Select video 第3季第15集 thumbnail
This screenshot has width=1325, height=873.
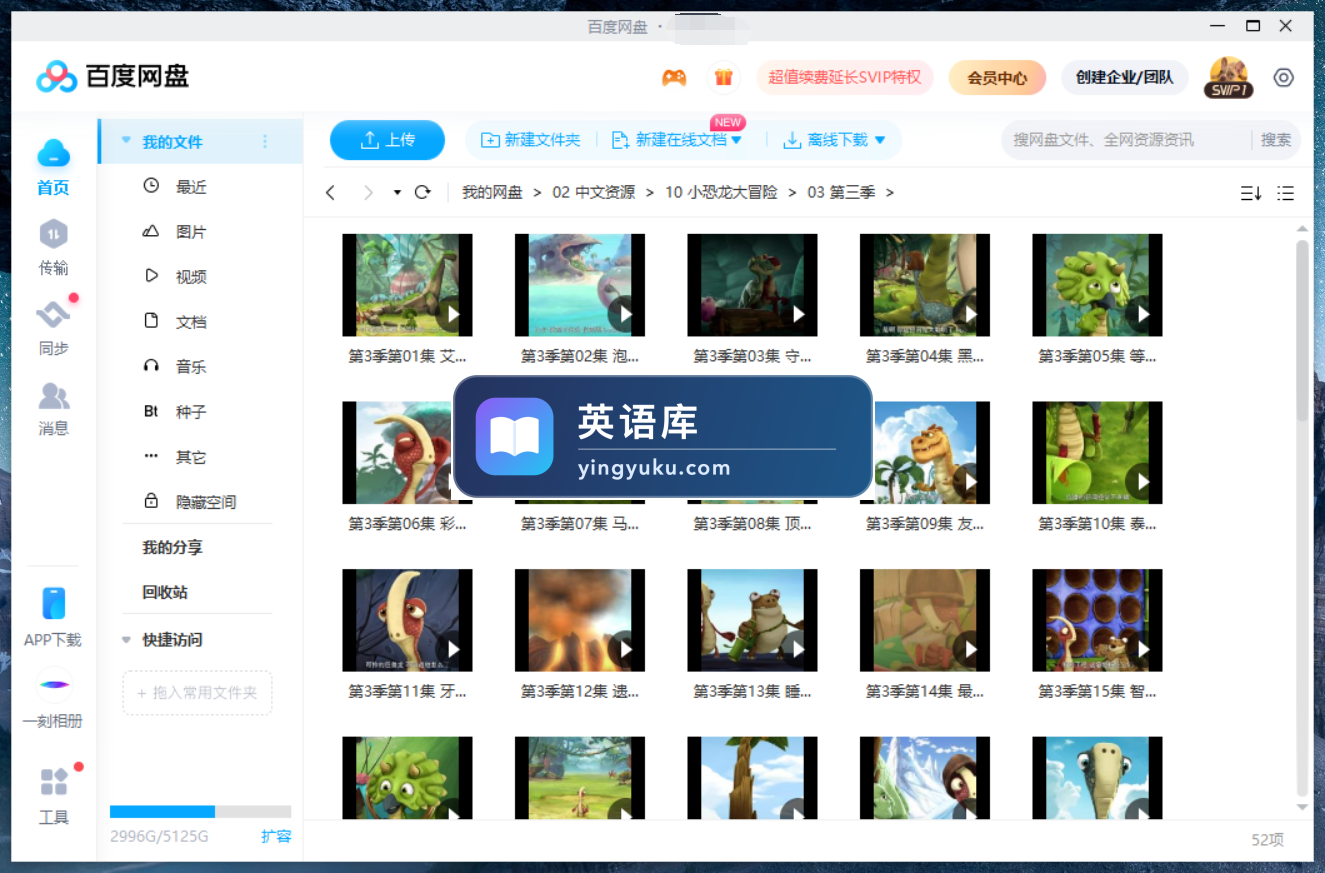click(x=1097, y=620)
